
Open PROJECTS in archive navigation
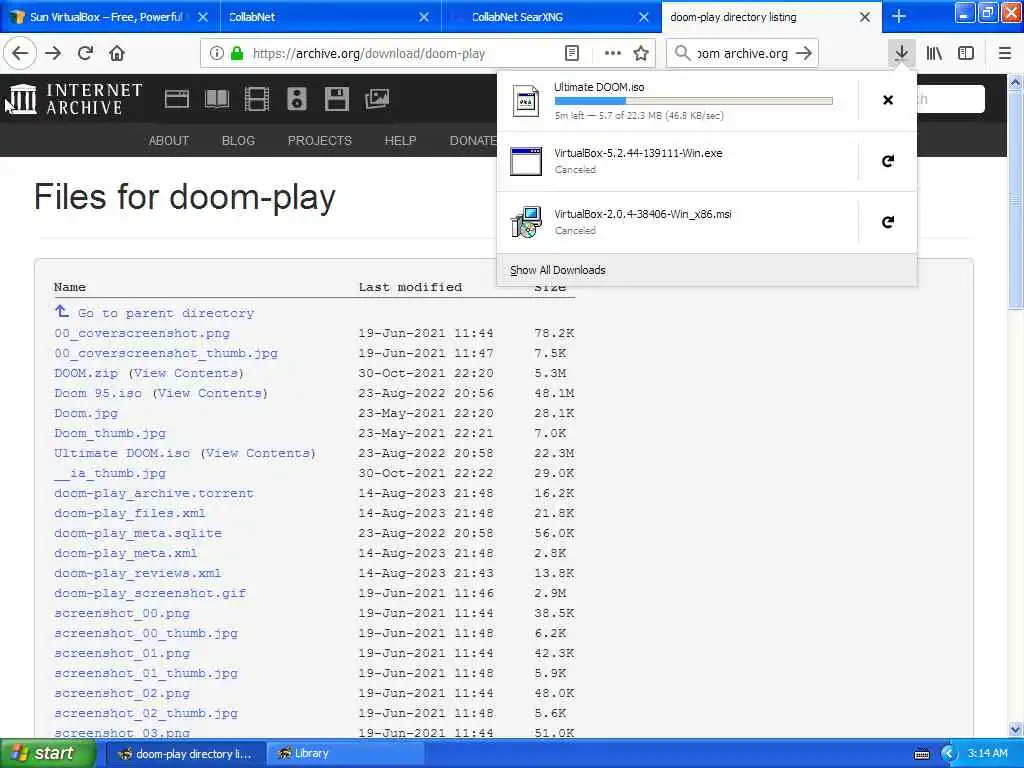point(319,140)
